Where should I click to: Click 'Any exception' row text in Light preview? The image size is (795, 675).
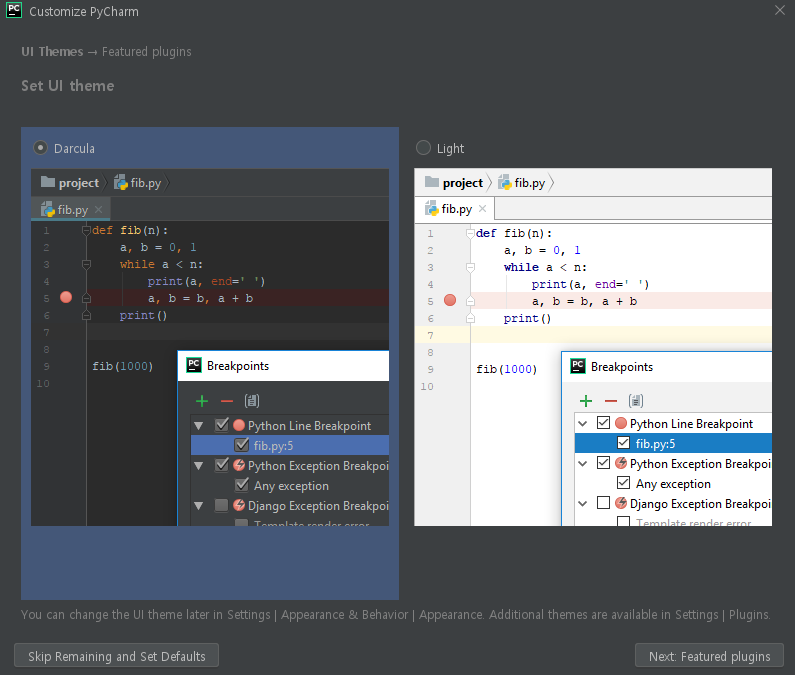tap(673, 484)
